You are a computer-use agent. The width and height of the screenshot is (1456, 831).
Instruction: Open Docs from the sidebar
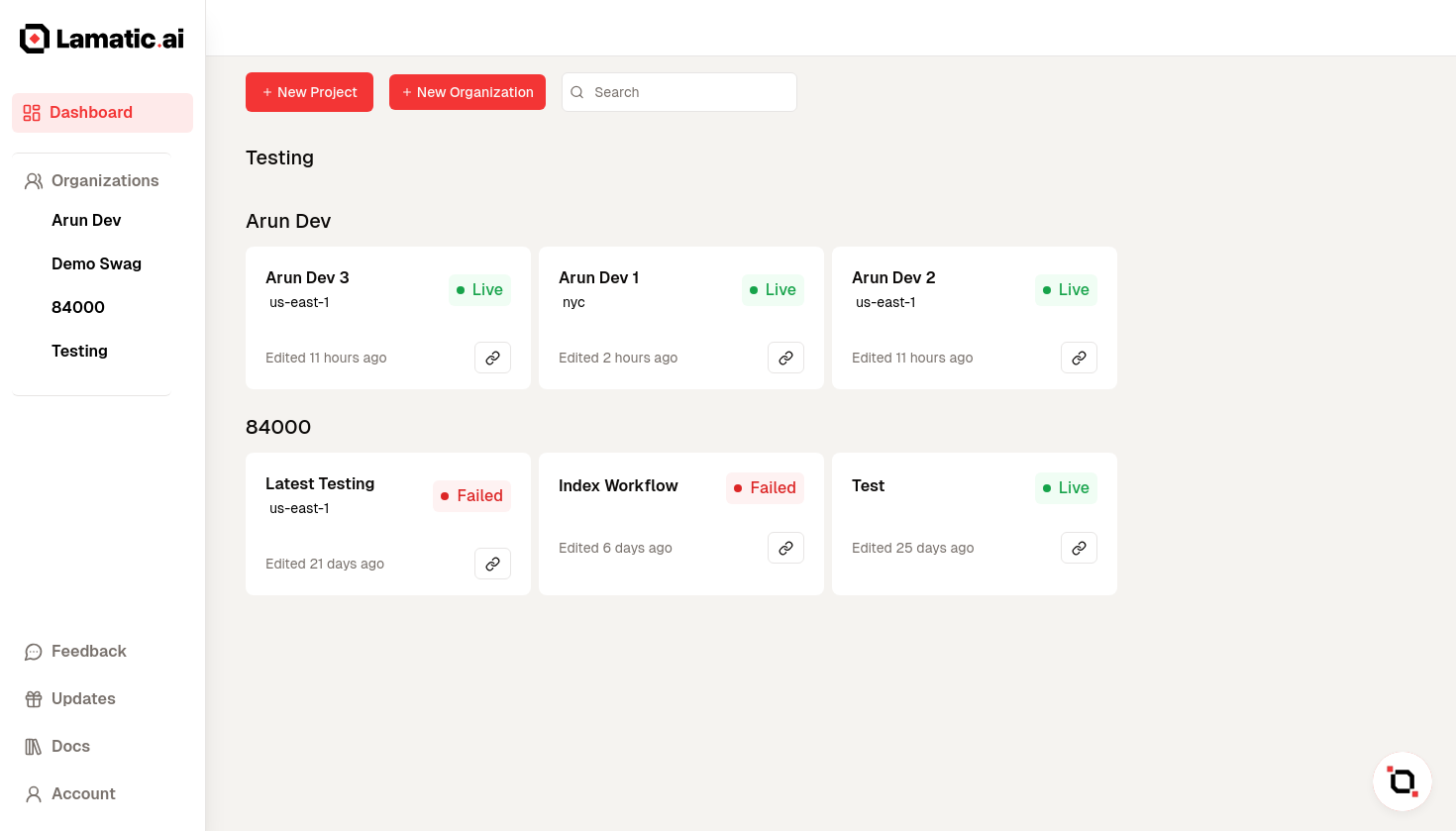pyautogui.click(x=70, y=746)
